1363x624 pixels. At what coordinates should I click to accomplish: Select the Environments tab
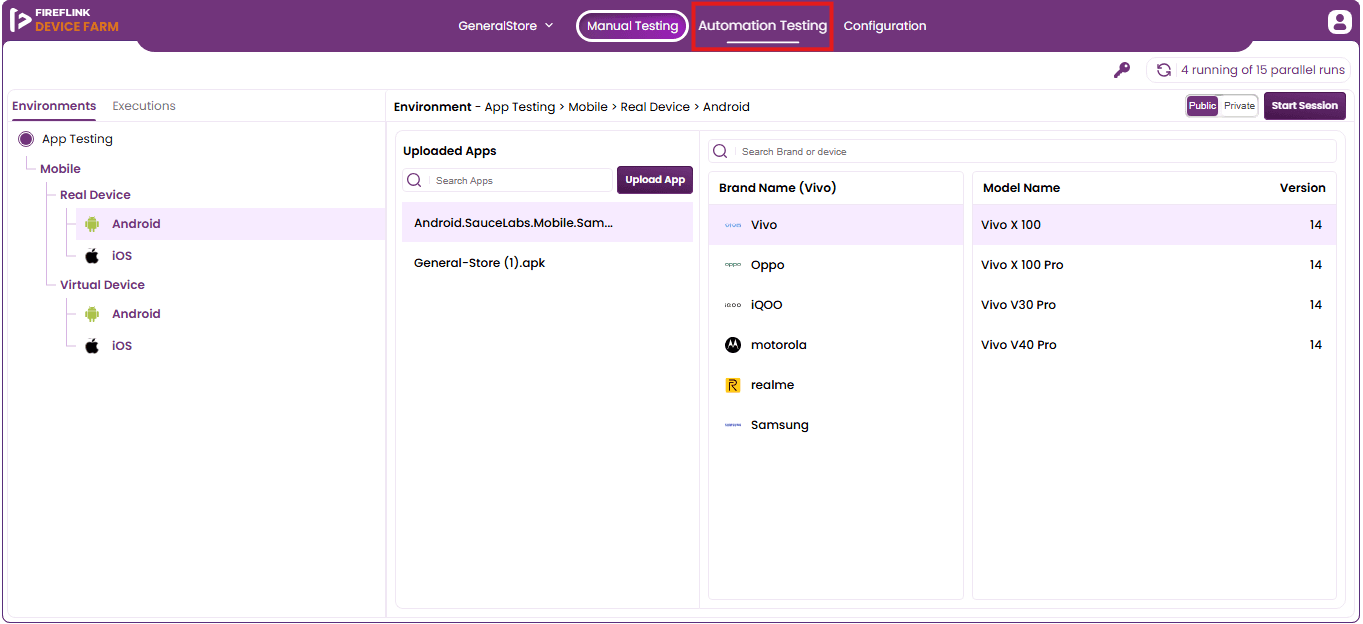54,106
